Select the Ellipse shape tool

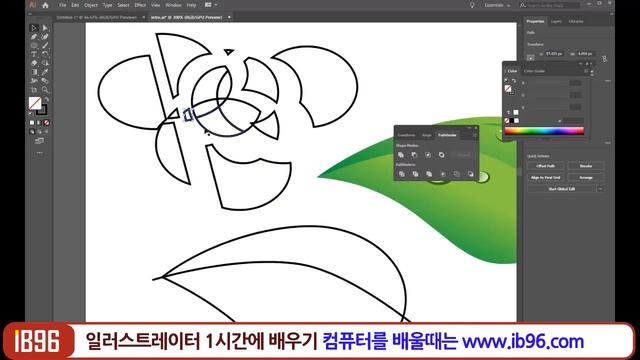point(34,46)
